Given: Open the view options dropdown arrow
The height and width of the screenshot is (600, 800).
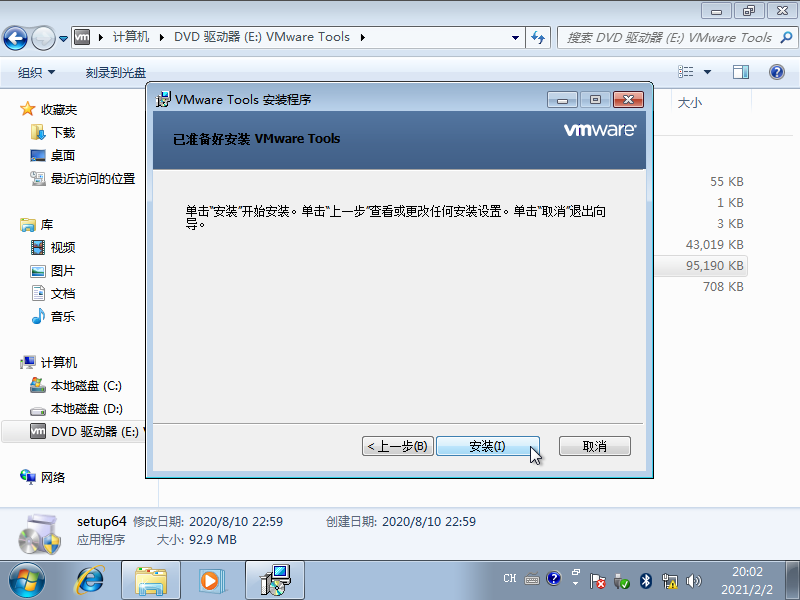Looking at the screenshot, I should click(707, 72).
